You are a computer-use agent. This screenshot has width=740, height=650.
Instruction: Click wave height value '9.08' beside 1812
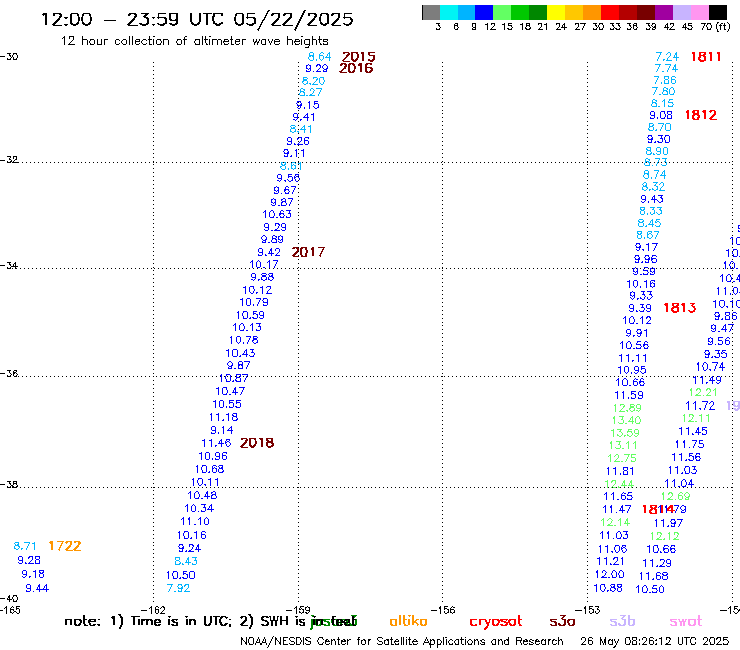point(661,115)
